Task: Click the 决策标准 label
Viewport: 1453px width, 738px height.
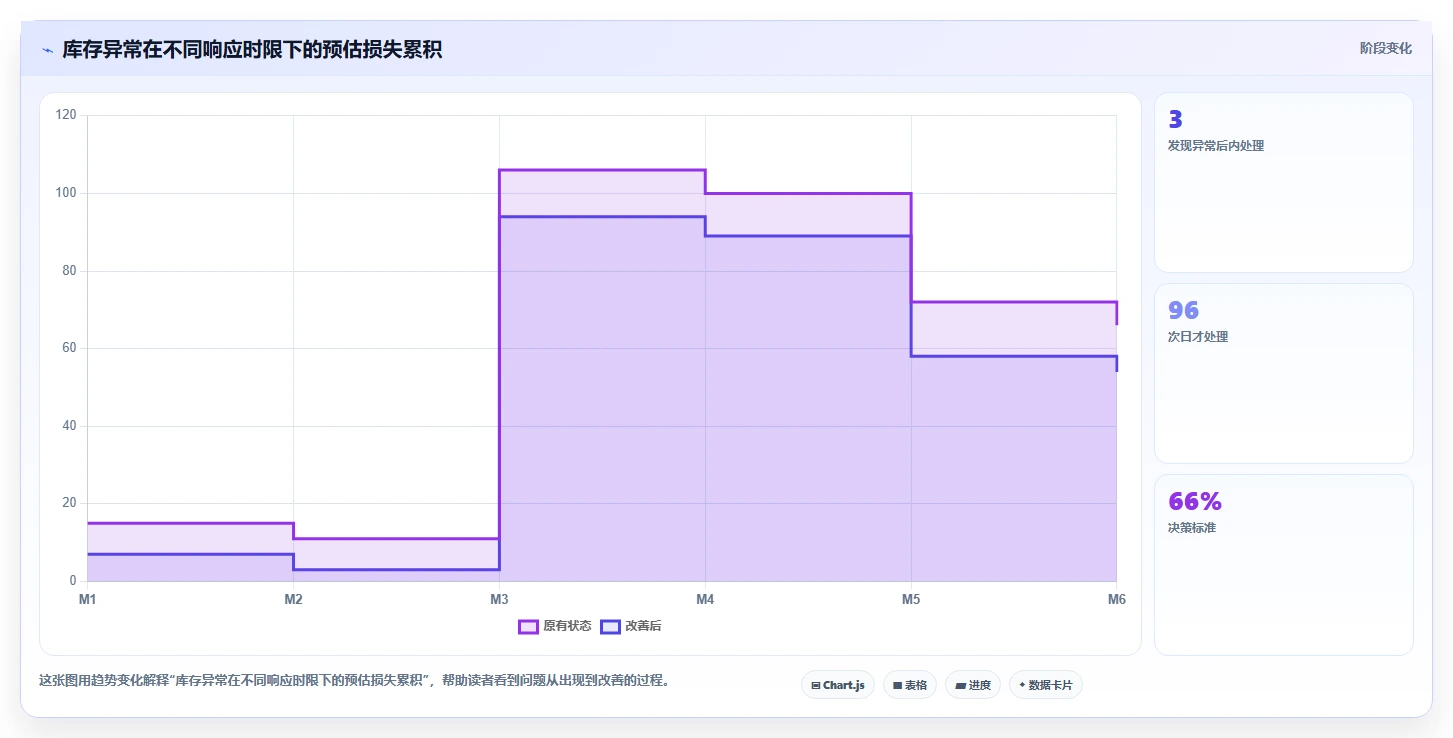Action: tap(1192, 528)
